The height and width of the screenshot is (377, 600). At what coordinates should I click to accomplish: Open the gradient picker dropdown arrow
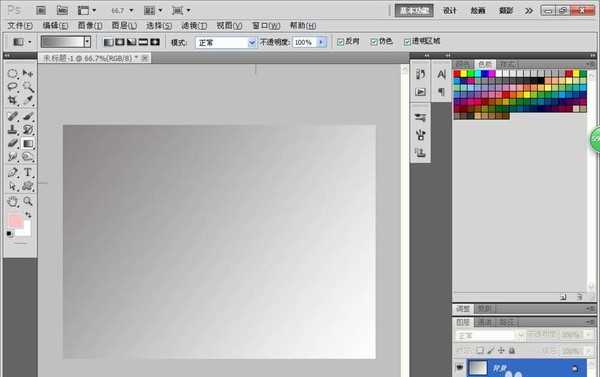point(87,42)
